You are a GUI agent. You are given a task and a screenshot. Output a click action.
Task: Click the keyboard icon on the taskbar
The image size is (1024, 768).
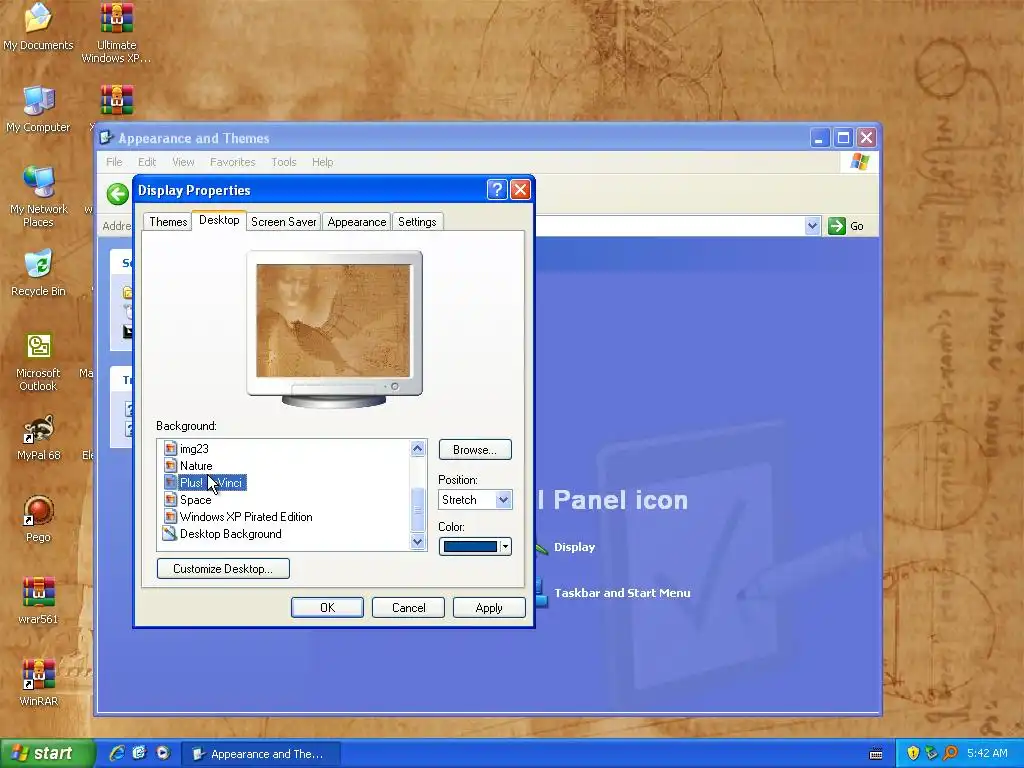coord(876,754)
